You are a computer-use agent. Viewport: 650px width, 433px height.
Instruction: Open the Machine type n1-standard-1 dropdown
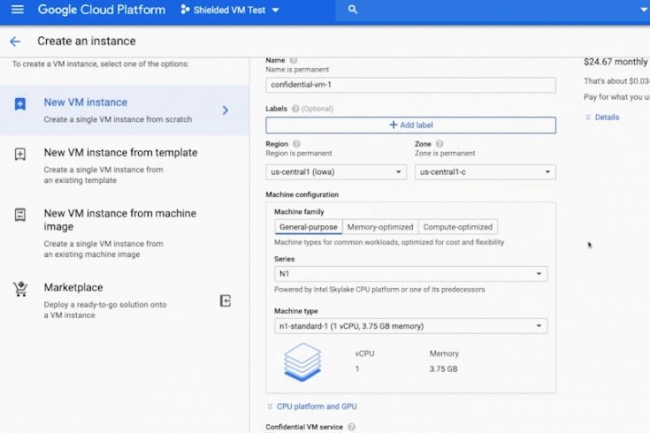411,326
